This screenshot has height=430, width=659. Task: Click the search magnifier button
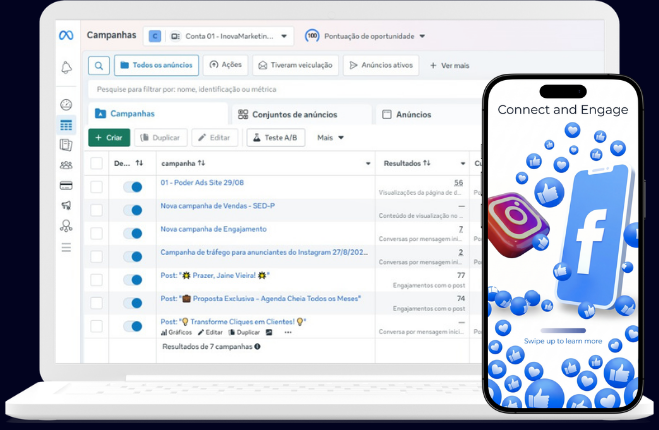[99, 66]
